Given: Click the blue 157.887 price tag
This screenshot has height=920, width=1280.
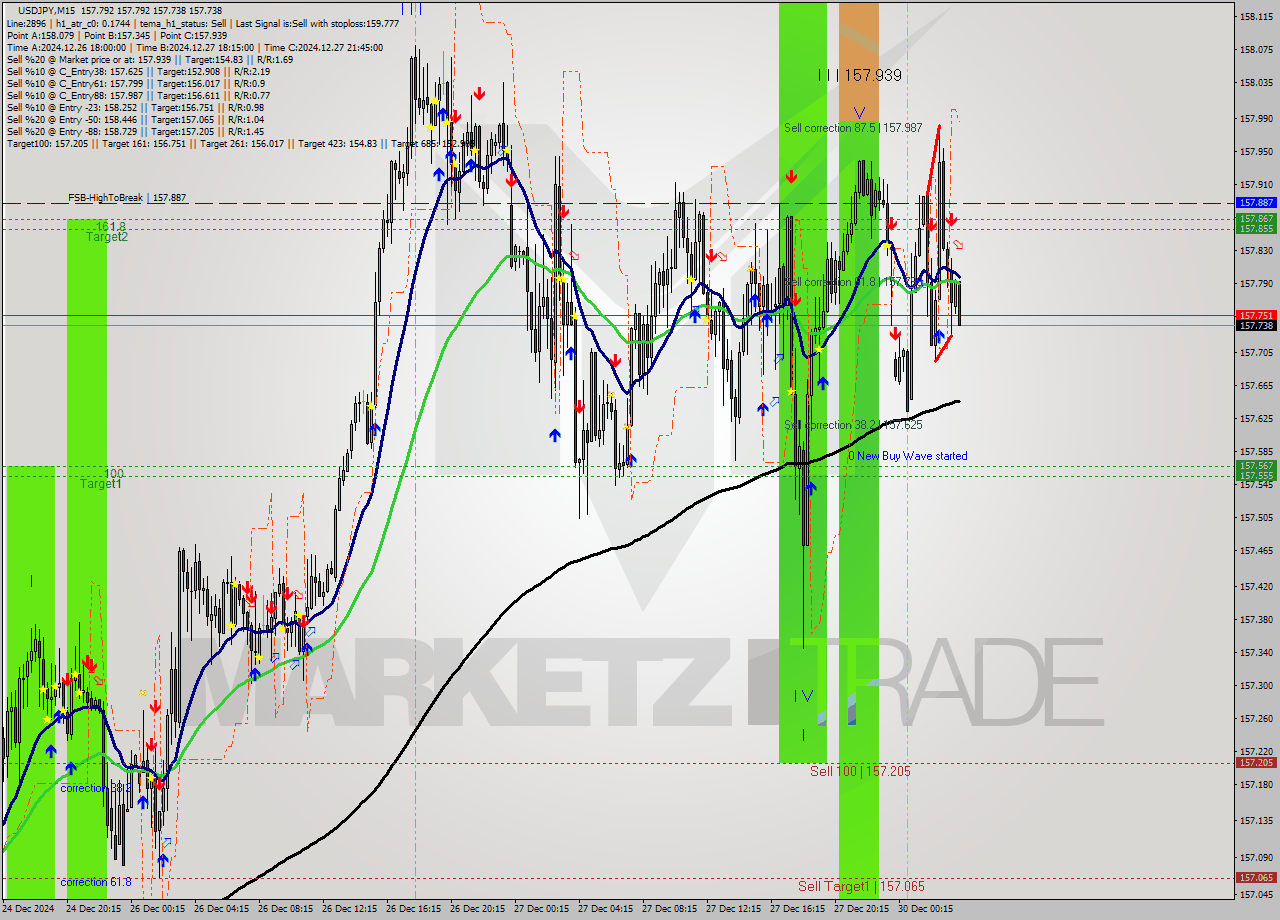Looking at the screenshot, I should (1256, 202).
